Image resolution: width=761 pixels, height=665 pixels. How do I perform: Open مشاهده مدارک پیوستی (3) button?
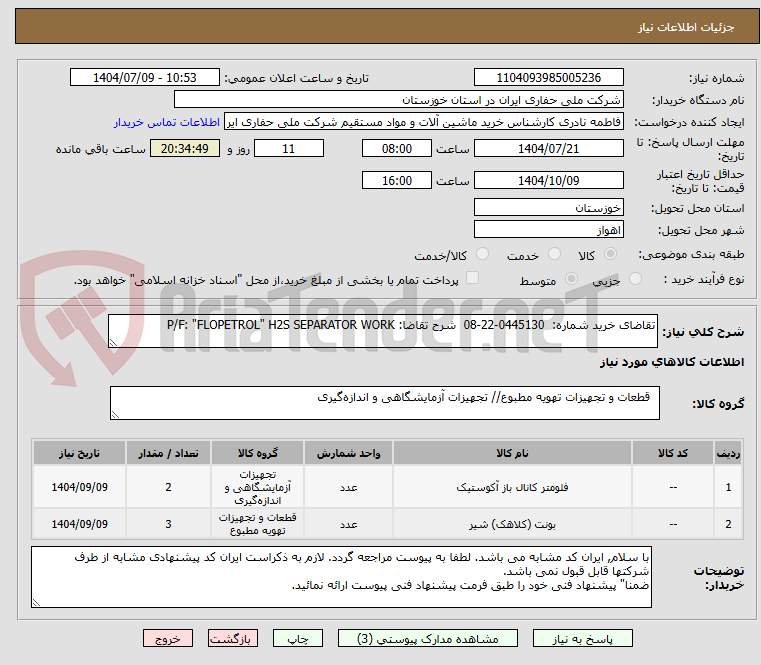(x=428, y=638)
